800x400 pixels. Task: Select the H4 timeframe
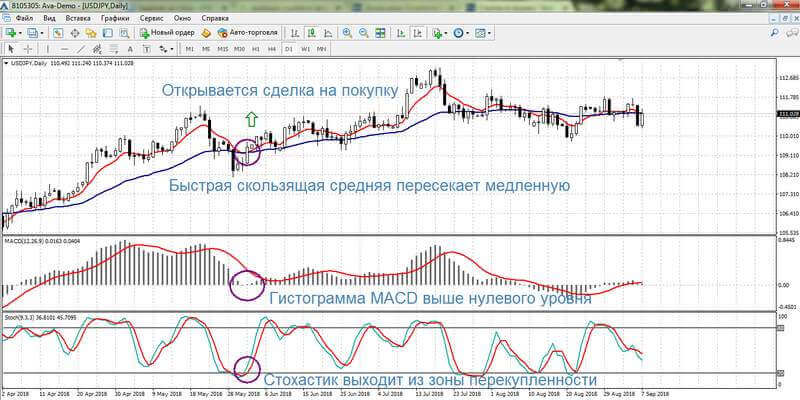pyautogui.click(x=272, y=49)
